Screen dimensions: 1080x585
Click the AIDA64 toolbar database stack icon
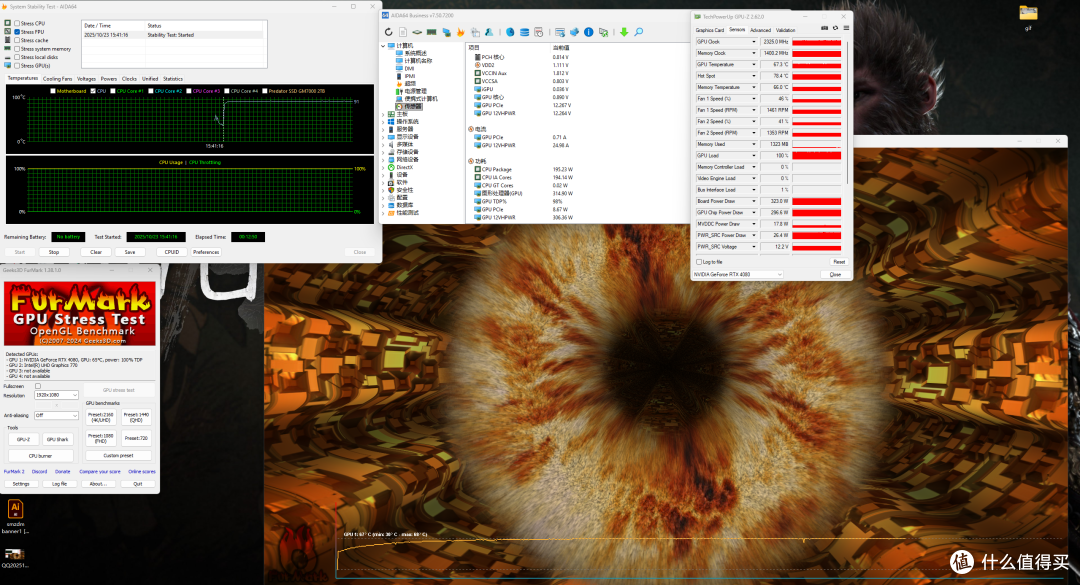[524, 32]
